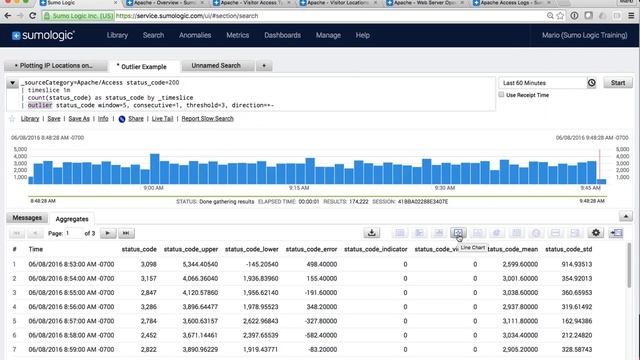Export results with the download icon
640x360 pixels.
tap(371, 233)
